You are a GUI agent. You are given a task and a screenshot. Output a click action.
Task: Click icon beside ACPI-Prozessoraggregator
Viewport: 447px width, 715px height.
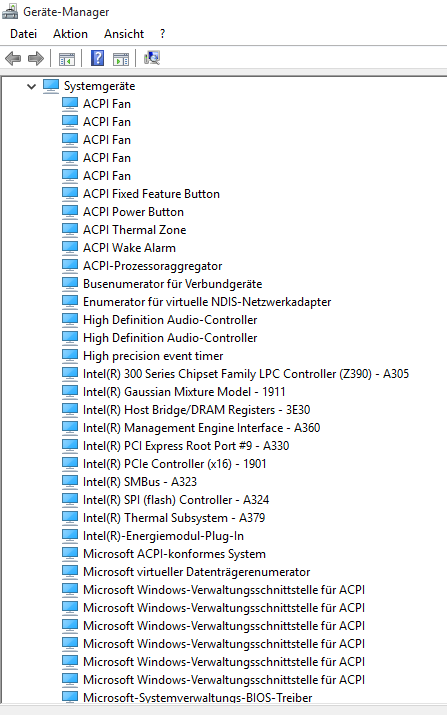point(70,266)
